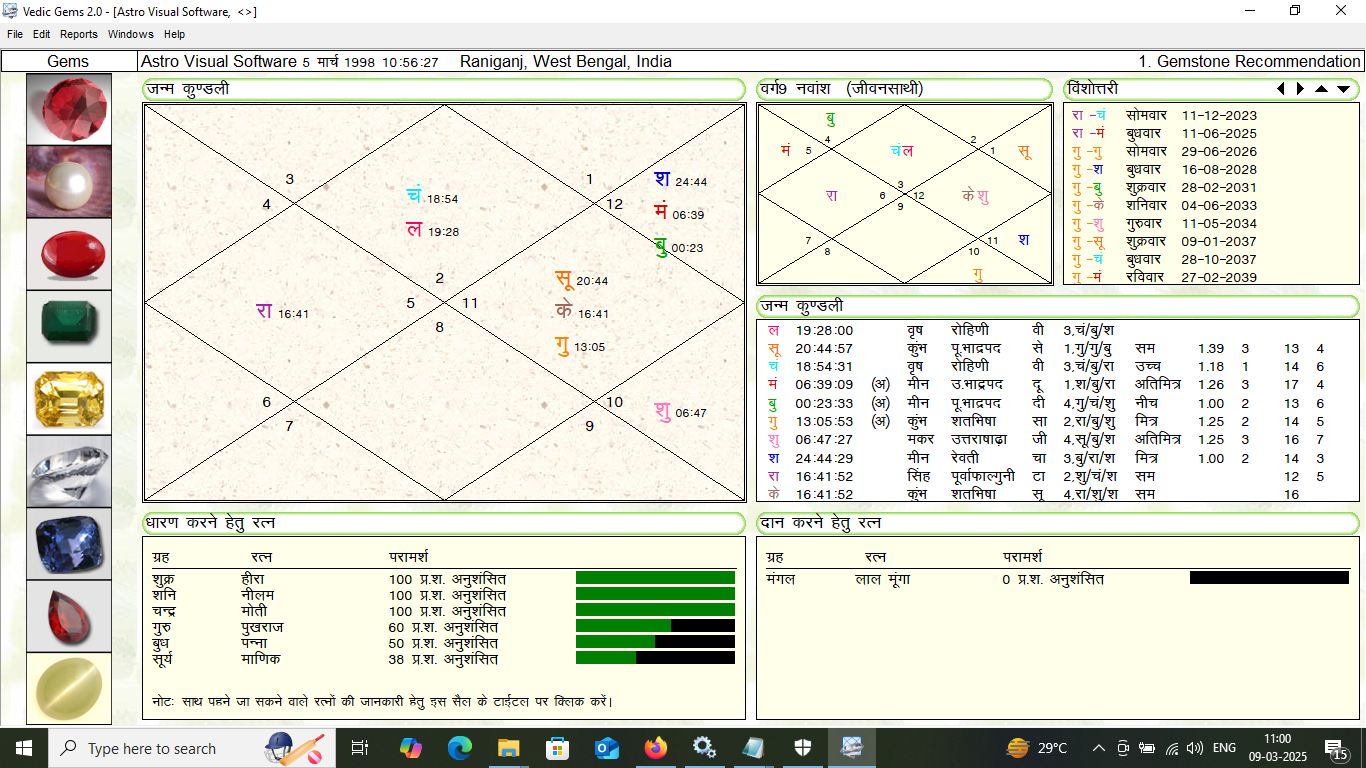Choose the Red Coral oval gemstone
Image resolution: width=1366 pixels, height=768 pixels.
tap(69, 254)
